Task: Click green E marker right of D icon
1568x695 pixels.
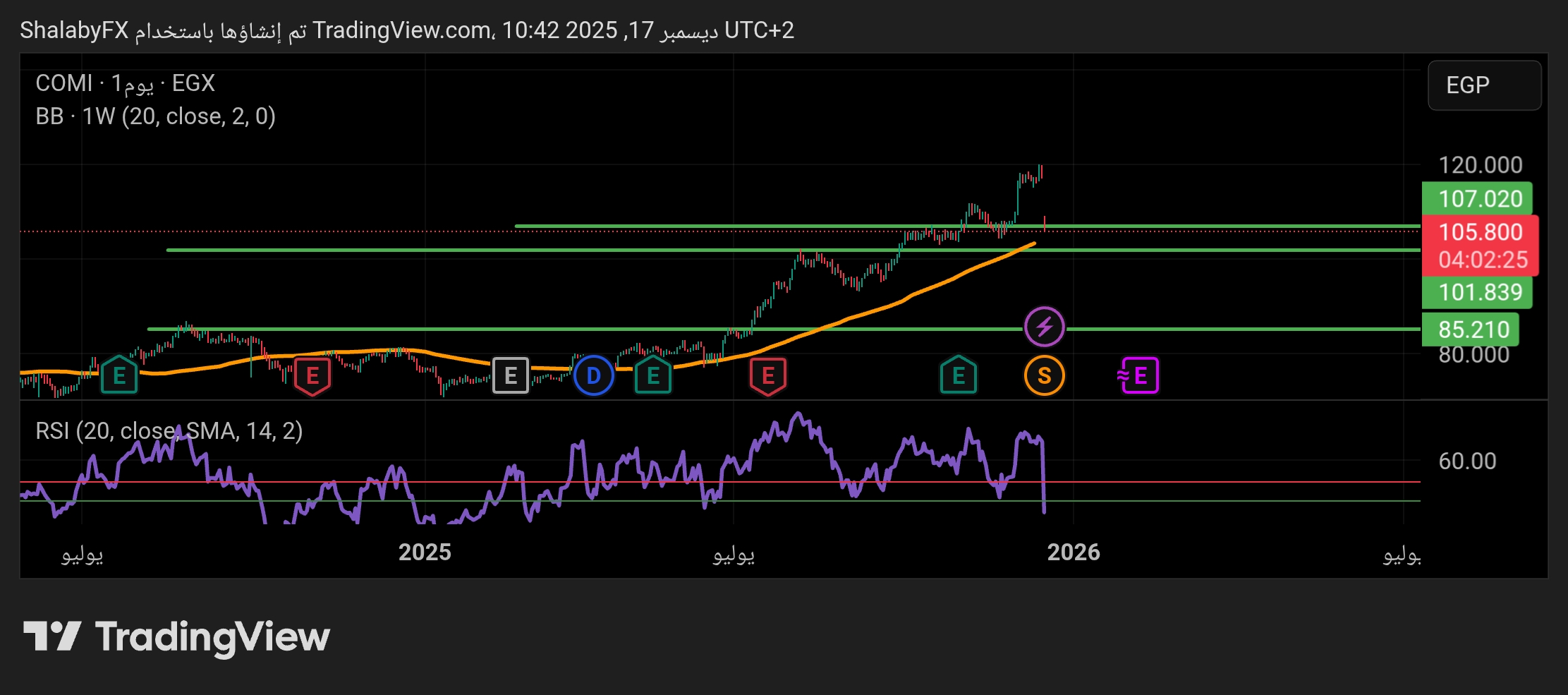Action: click(653, 375)
